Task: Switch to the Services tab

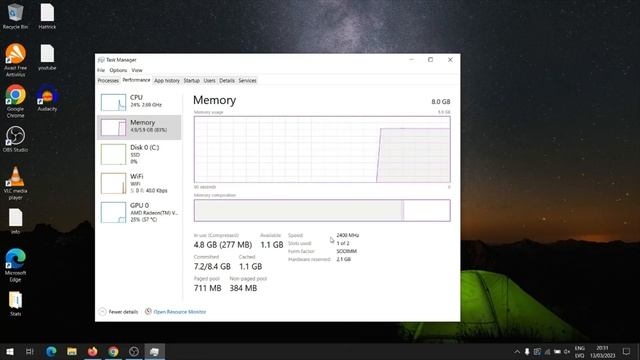Action: tap(247, 80)
